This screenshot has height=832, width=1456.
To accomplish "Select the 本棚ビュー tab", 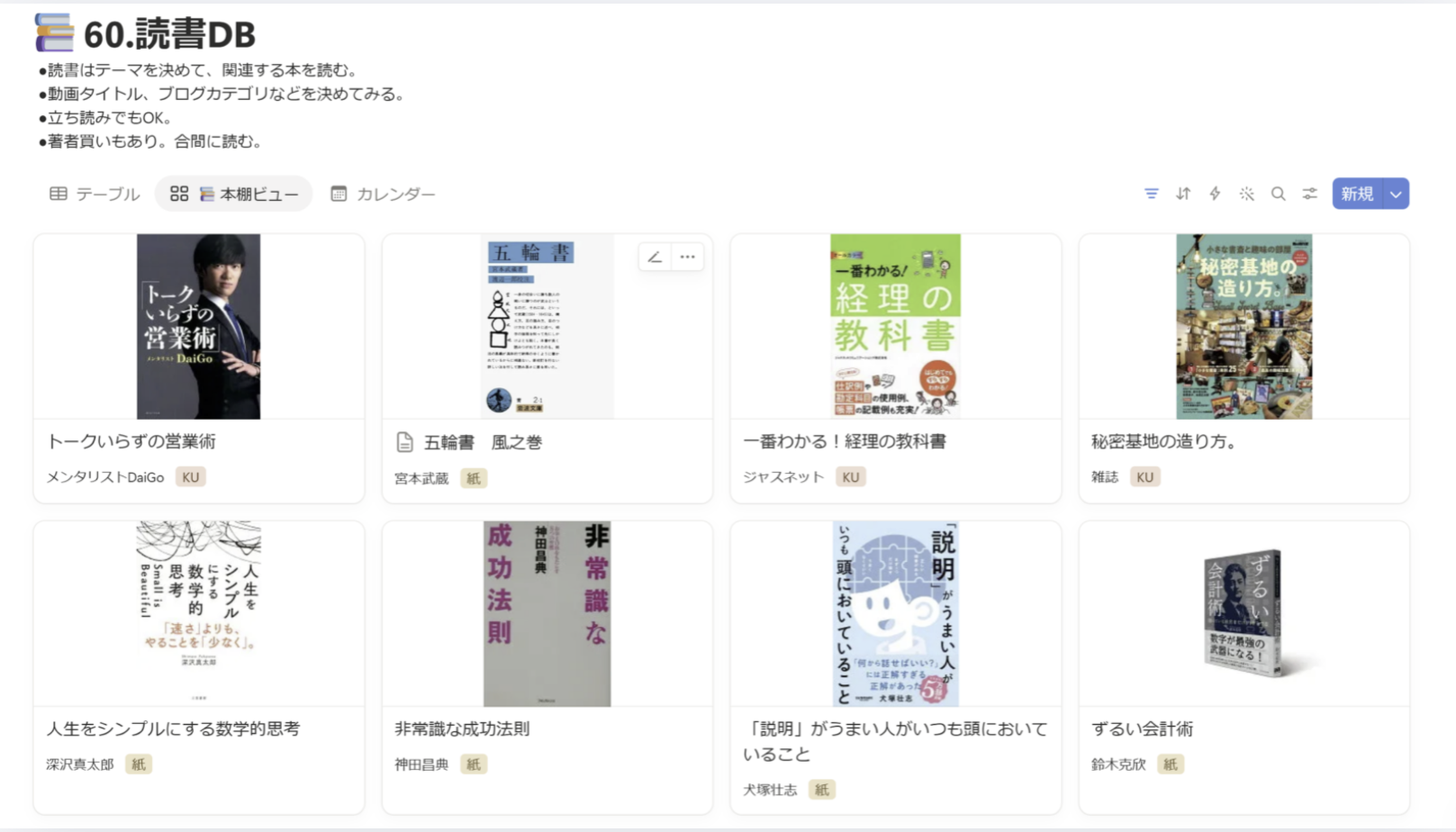I will [x=234, y=194].
